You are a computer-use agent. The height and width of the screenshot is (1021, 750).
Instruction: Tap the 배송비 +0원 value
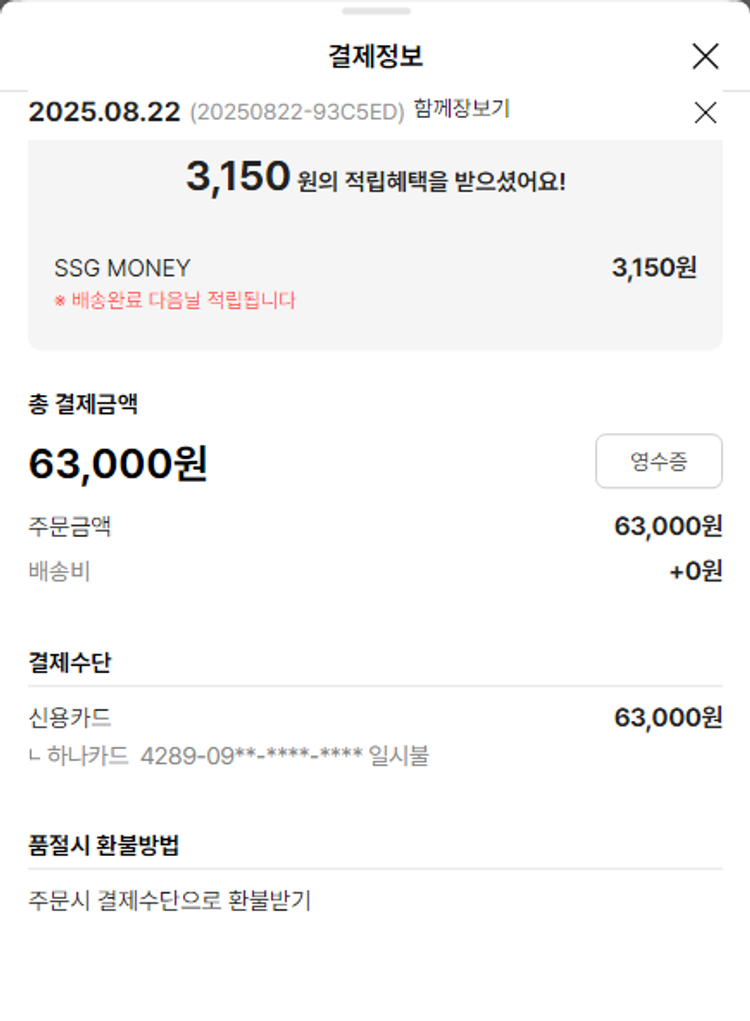[695, 572]
